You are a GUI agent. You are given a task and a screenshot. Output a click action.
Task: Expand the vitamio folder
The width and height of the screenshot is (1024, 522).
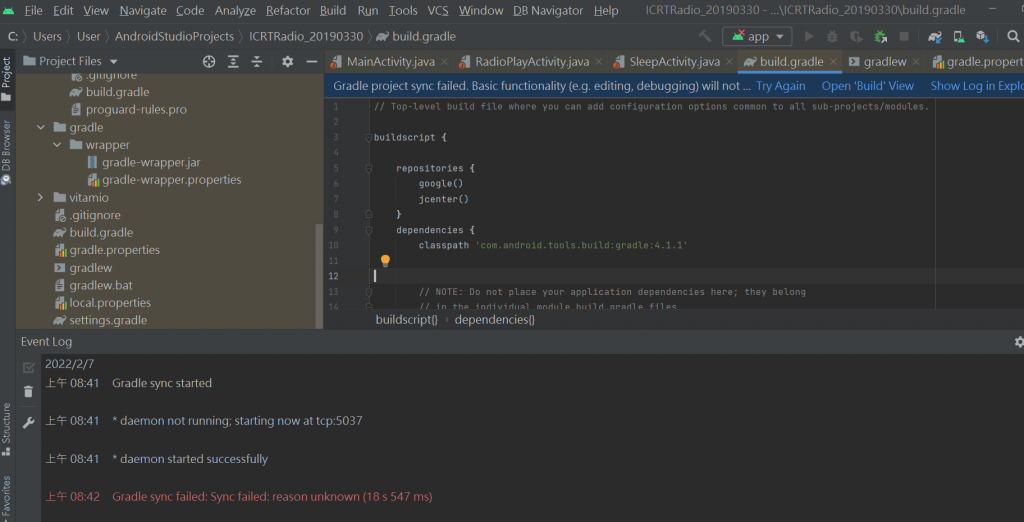[40, 197]
